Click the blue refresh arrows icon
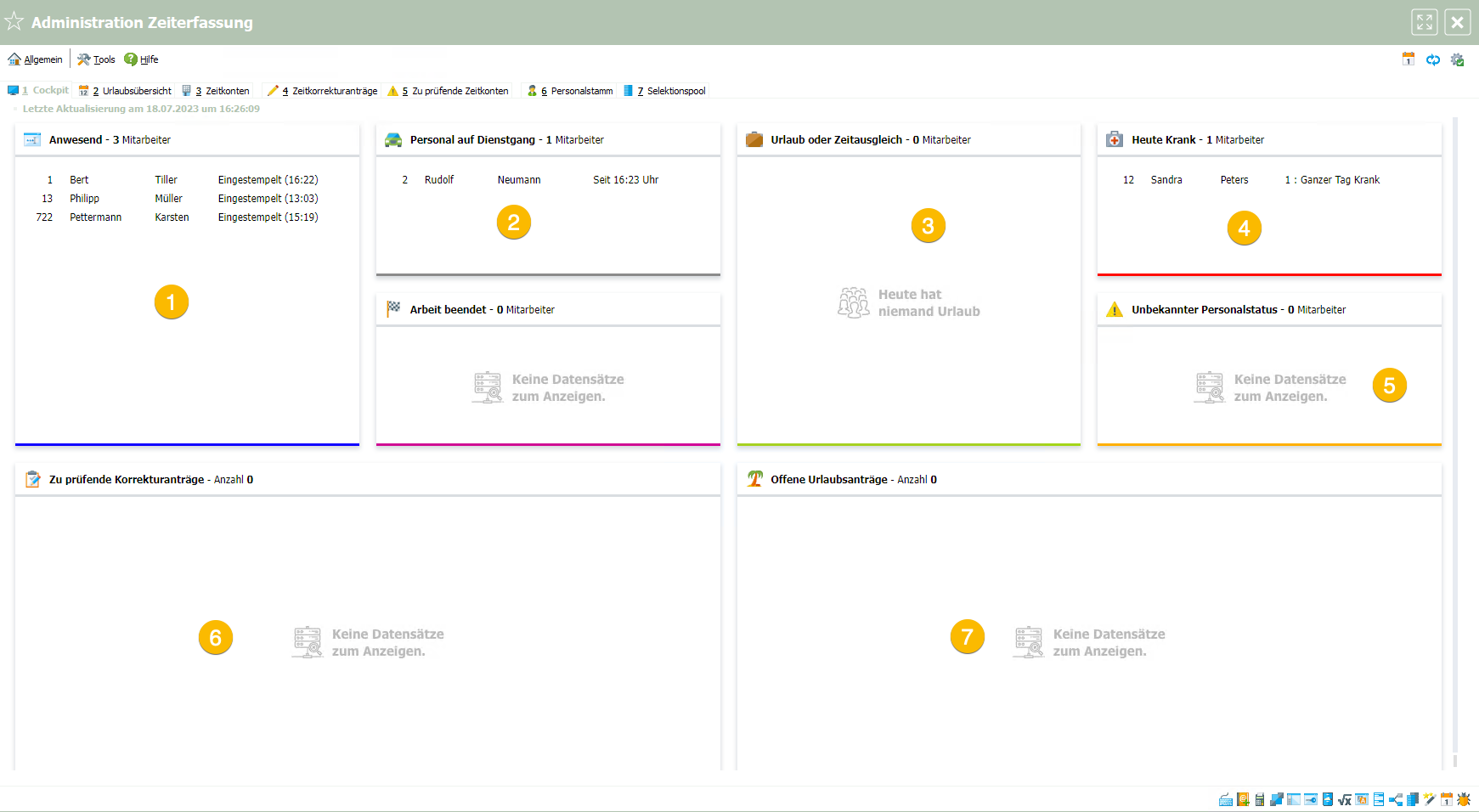 (x=1433, y=59)
